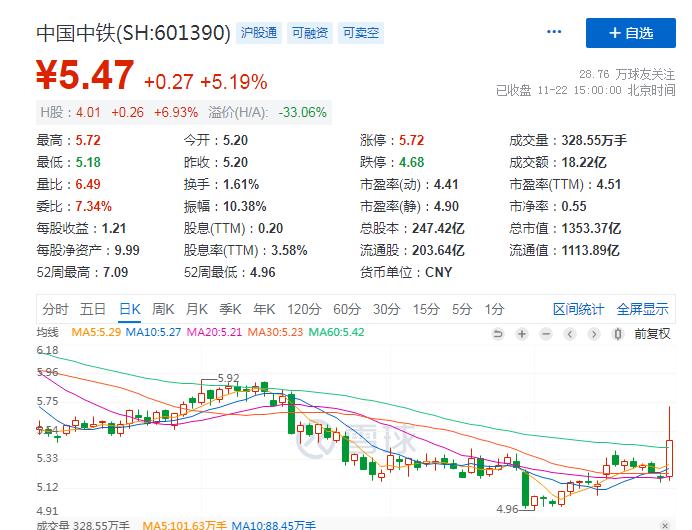Select the 季K tab
The width and height of the screenshot is (692, 530).
point(230,309)
